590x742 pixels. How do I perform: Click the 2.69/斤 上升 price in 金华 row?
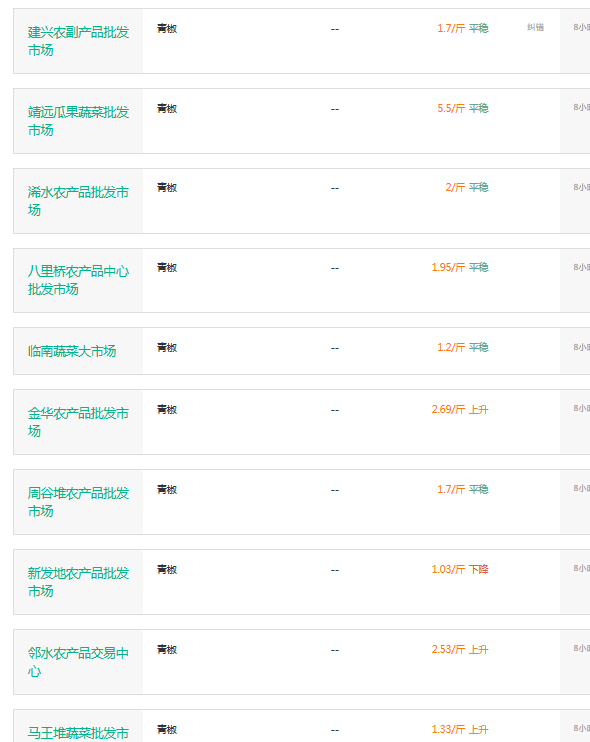tap(459, 409)
